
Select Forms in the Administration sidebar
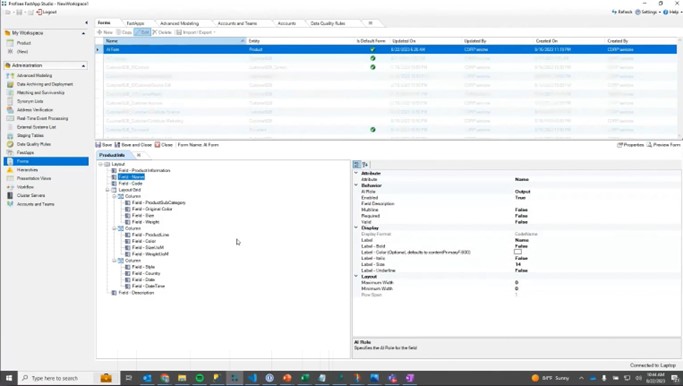pyautogui.click(x=46, y=161)
